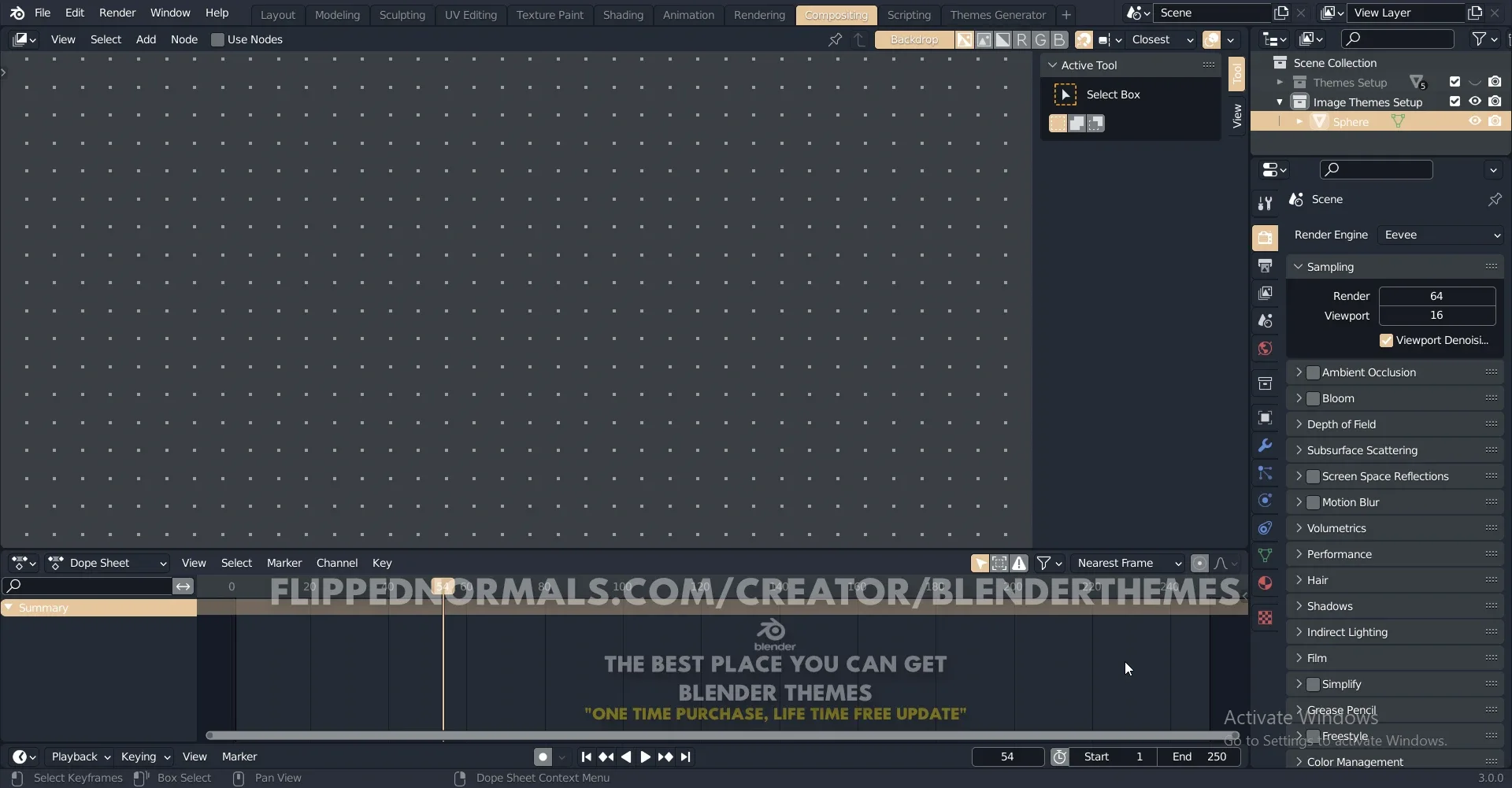Open the Render Engine dropdown showing Eevee
Viewport: 1512px width, 788px height.
pos(1440,235)
